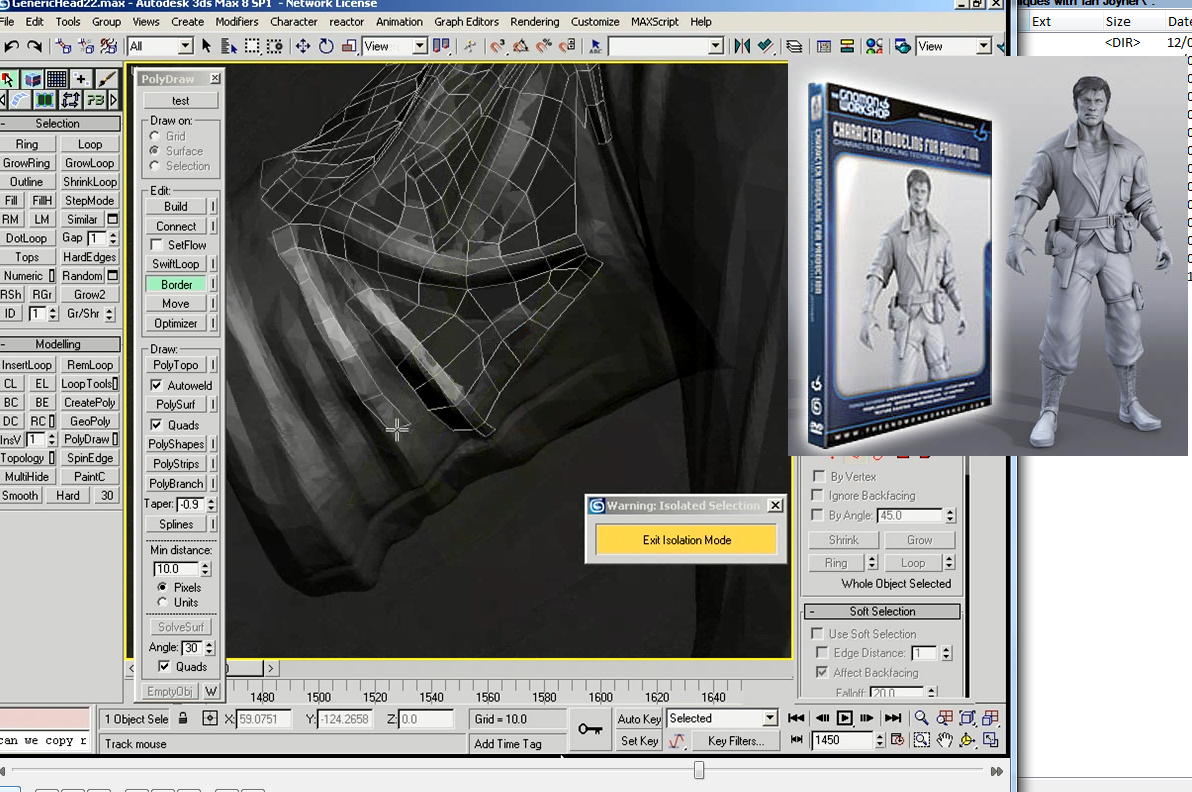This screenshot has width=1192, height=792.
Task: Click the Auto Key button
Action: click(639, 719)
